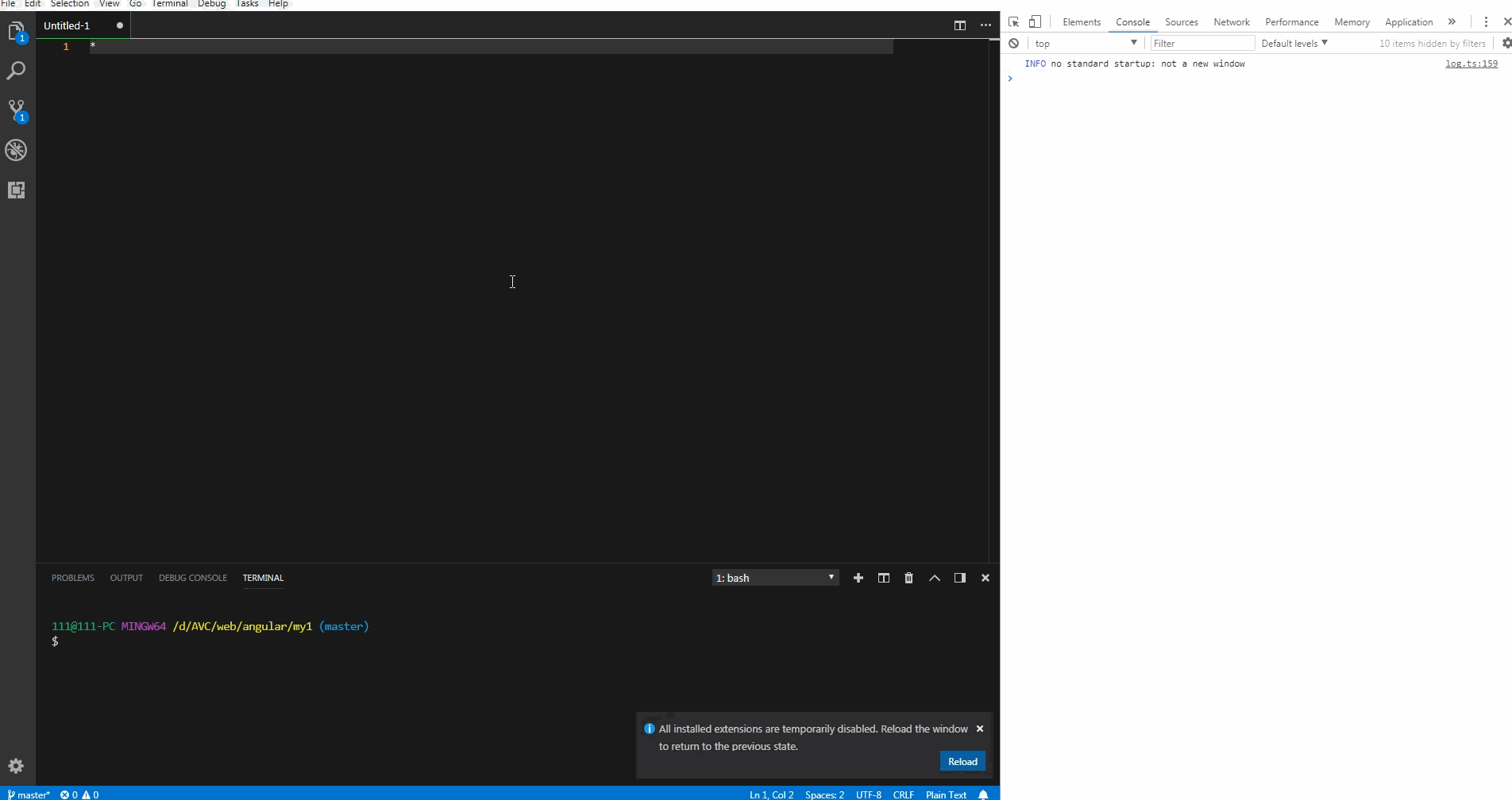Follow the log.ts:159 source link
Image resolution: width=1512 pixels, height=800 pixels.
1470,63
